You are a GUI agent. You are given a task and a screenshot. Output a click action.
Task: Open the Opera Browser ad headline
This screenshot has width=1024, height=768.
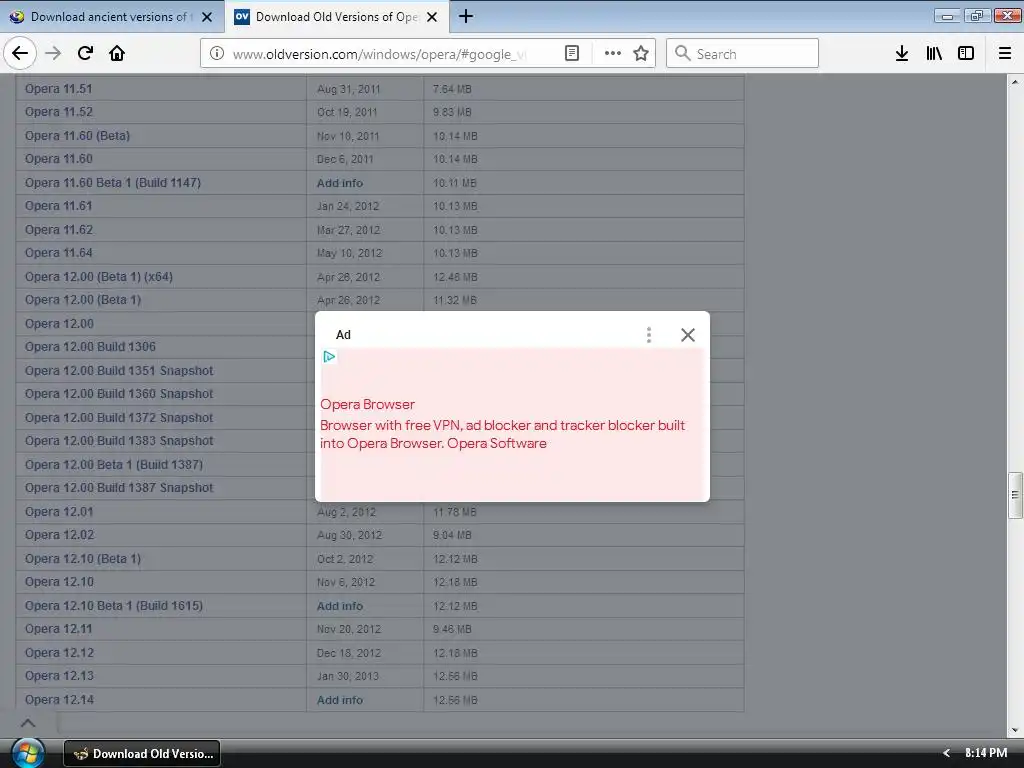point(367,404)
